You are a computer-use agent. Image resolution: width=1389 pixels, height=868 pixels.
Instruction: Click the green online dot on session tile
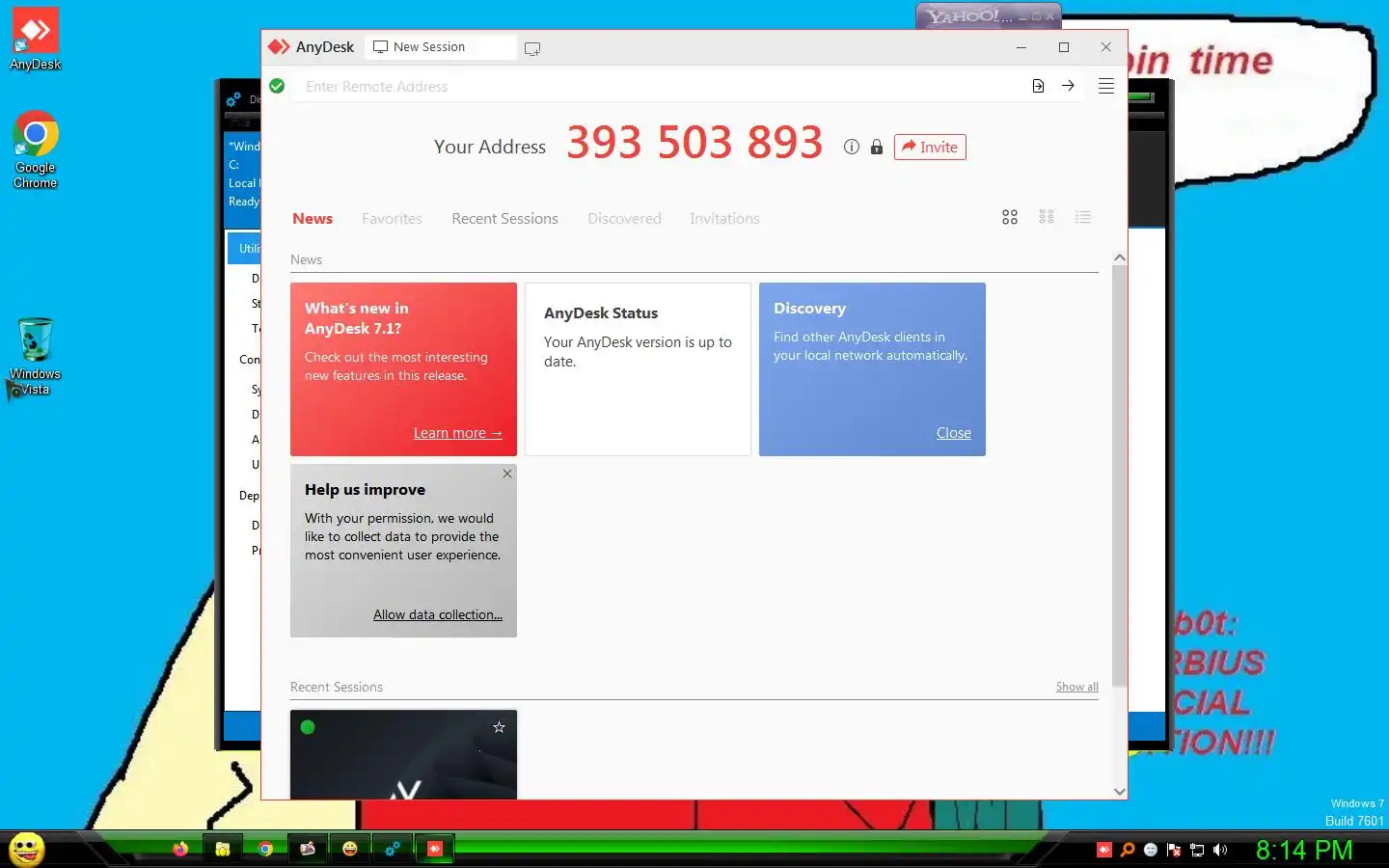click(308, 727)
